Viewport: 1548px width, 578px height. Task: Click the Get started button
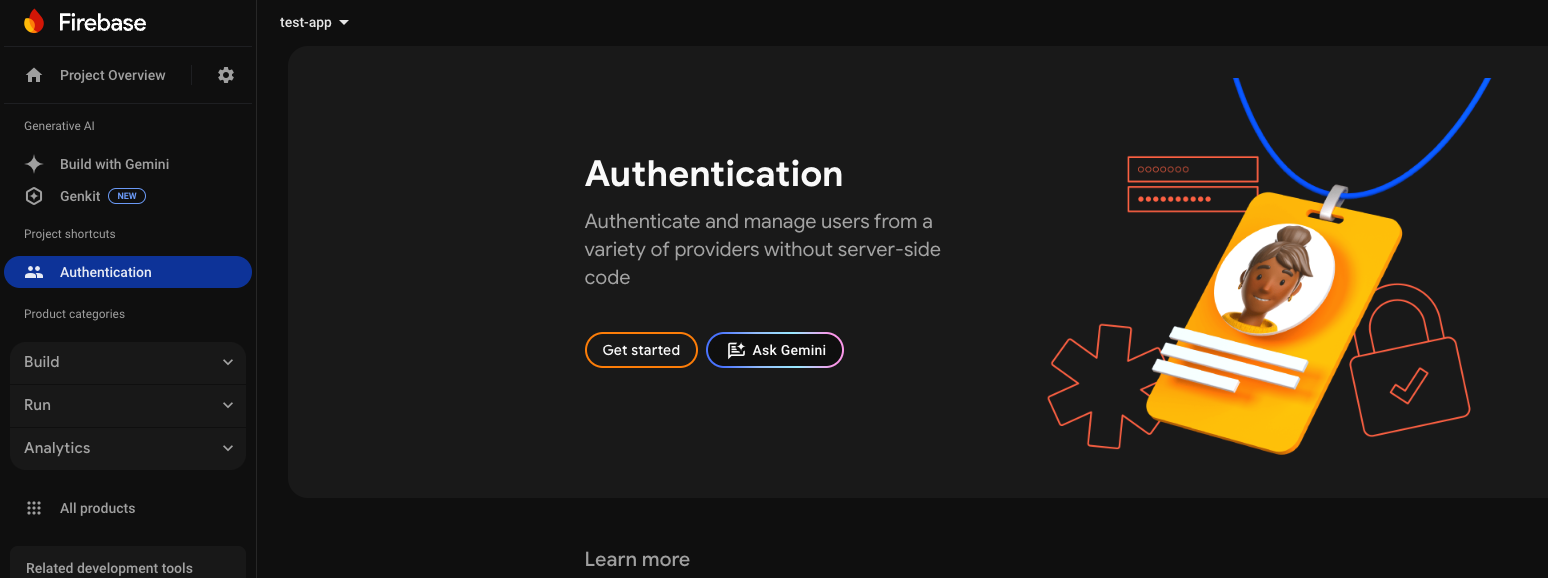[x=641, y=350]
